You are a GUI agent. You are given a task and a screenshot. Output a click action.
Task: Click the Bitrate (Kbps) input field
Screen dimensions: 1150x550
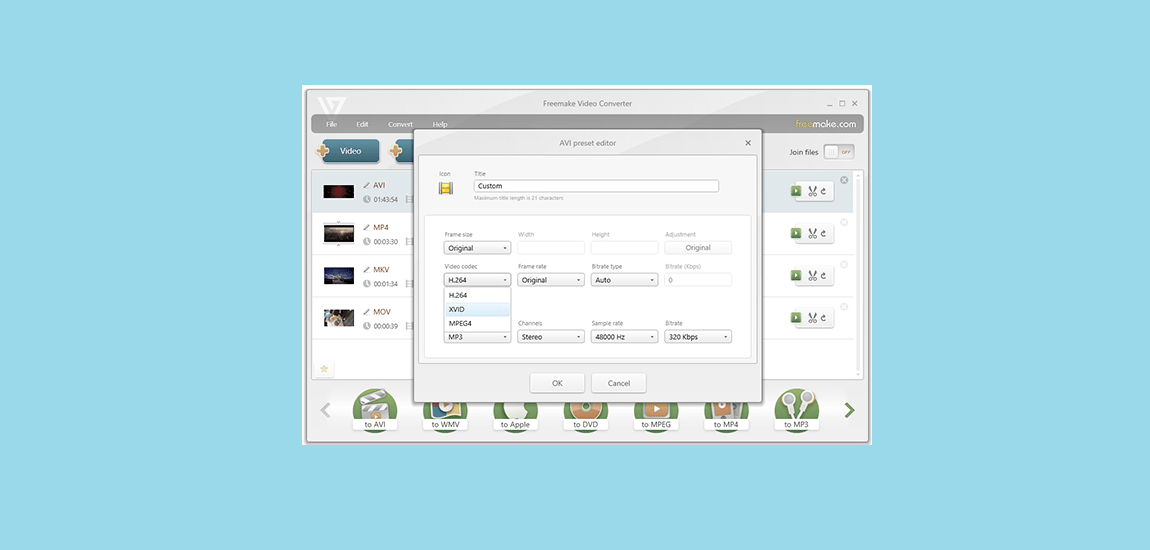[x=697, y=279]
